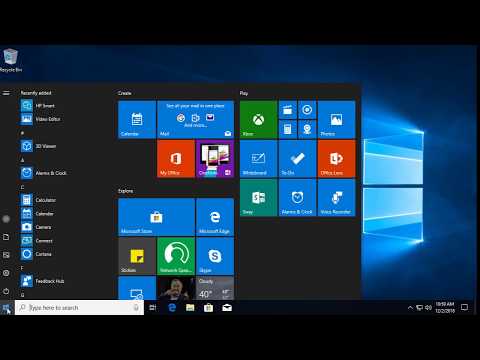Open the Photos tile
Image resolution: width=480 pixels, height=360 pixels.
click(336, 119)
